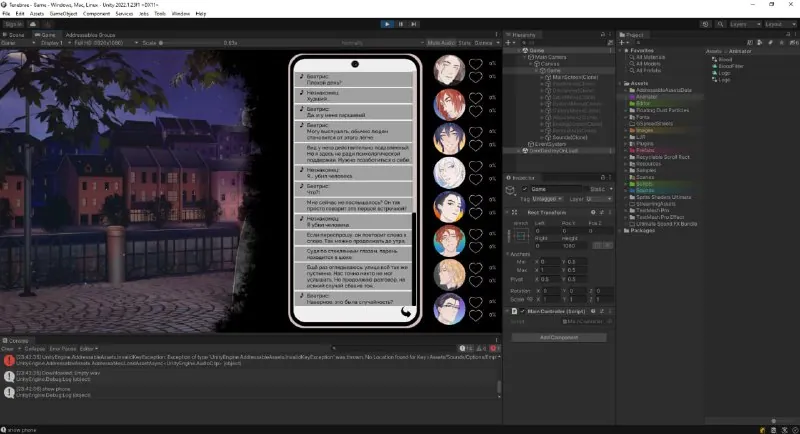The width and height of the screenshot is (800, 434).
Task: Open the Layers dropdown
Action: (x=745, y=24)
